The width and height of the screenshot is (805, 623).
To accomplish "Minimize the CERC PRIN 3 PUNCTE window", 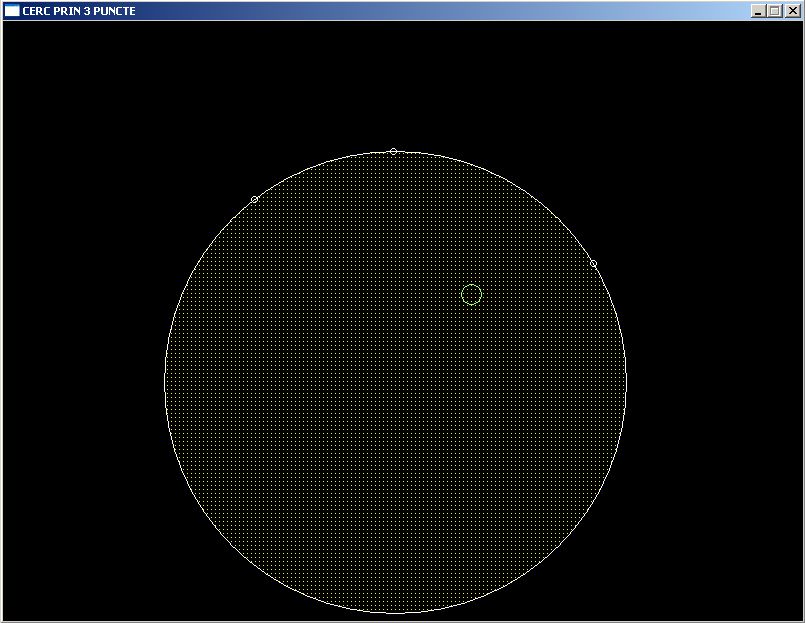I will point(758,11).
